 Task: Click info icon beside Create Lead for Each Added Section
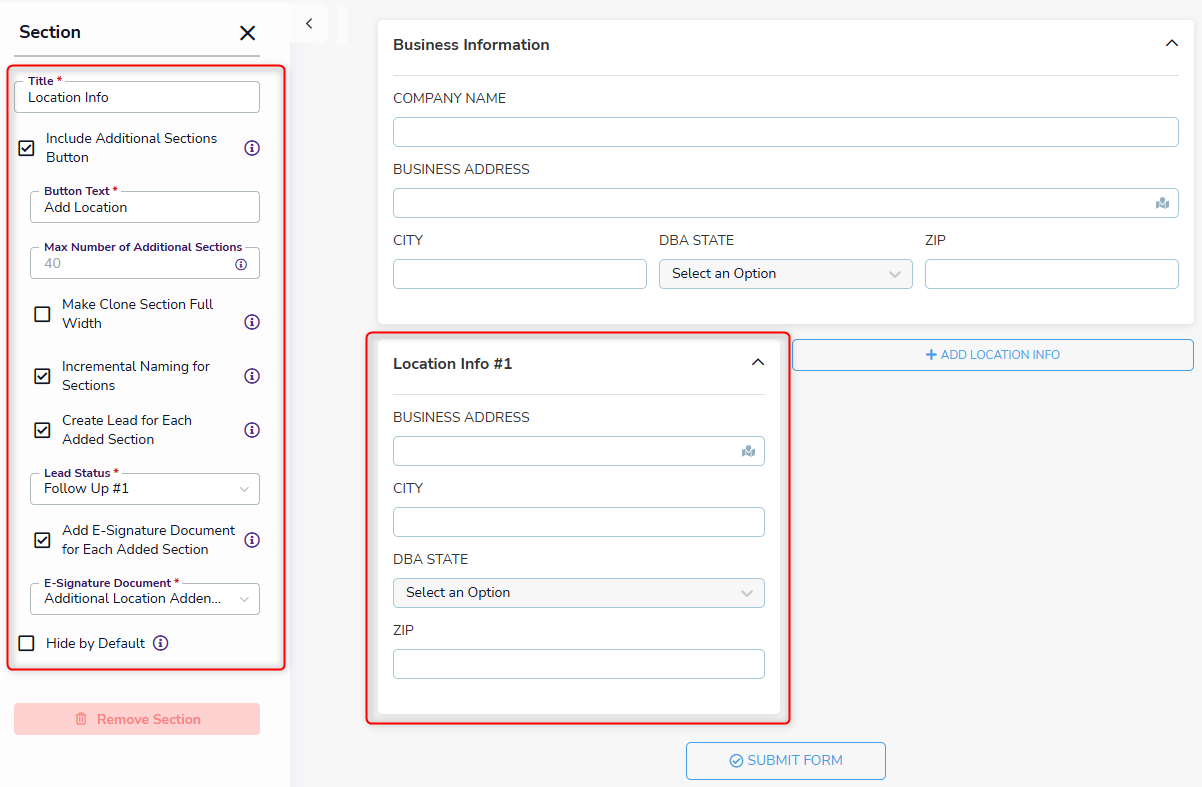coord(252,430)
